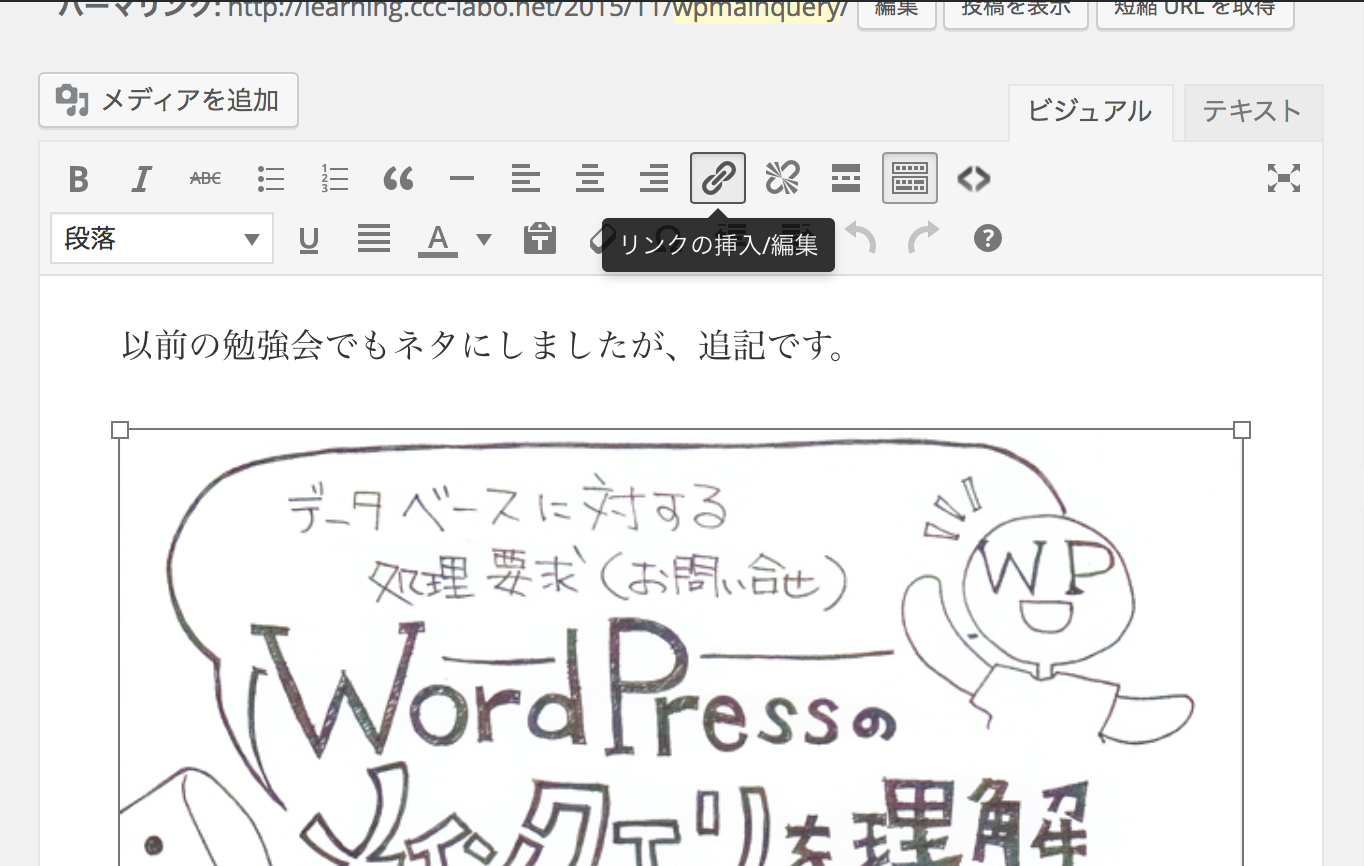1364x866 pixels.
Task: Toggle bold formatting
Action: [78, 179]
